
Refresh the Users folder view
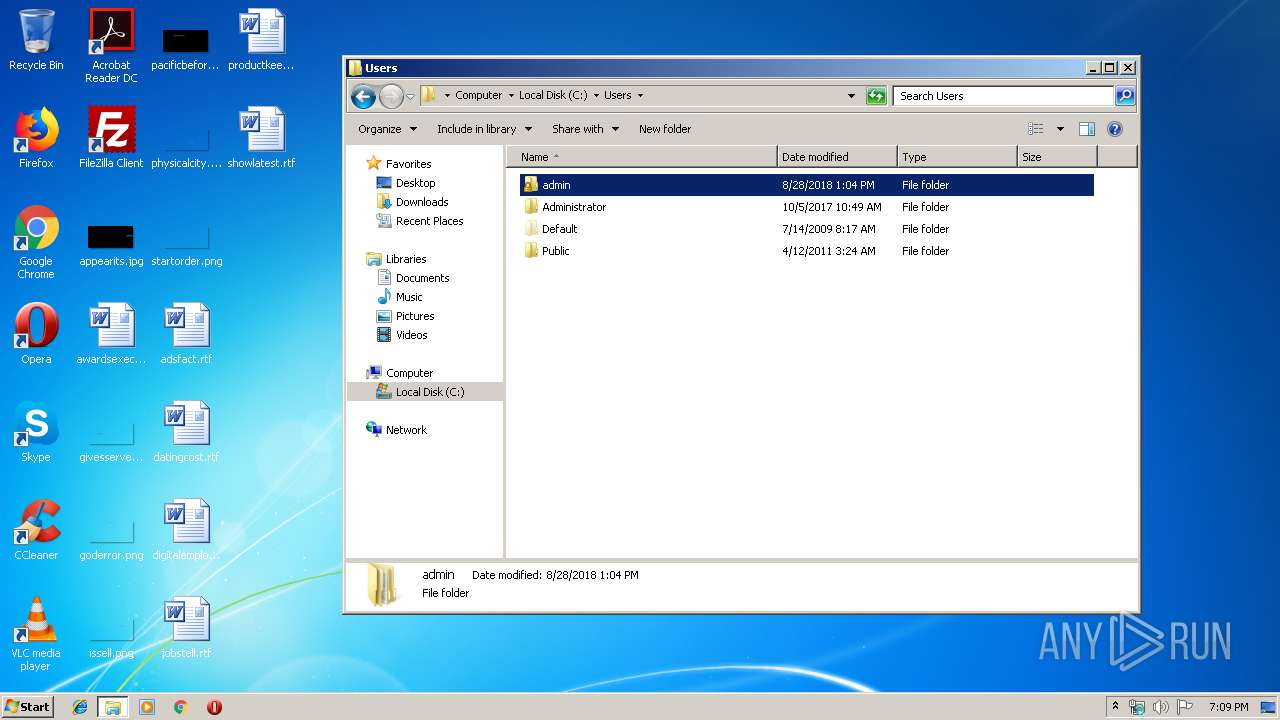coord(876,96)
